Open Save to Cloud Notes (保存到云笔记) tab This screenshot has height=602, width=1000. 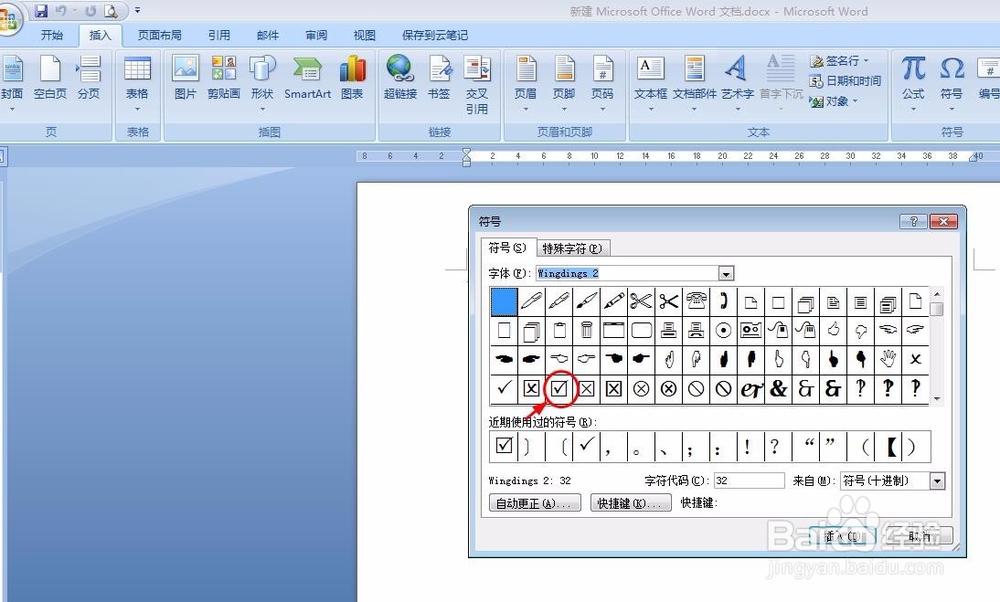435,35
